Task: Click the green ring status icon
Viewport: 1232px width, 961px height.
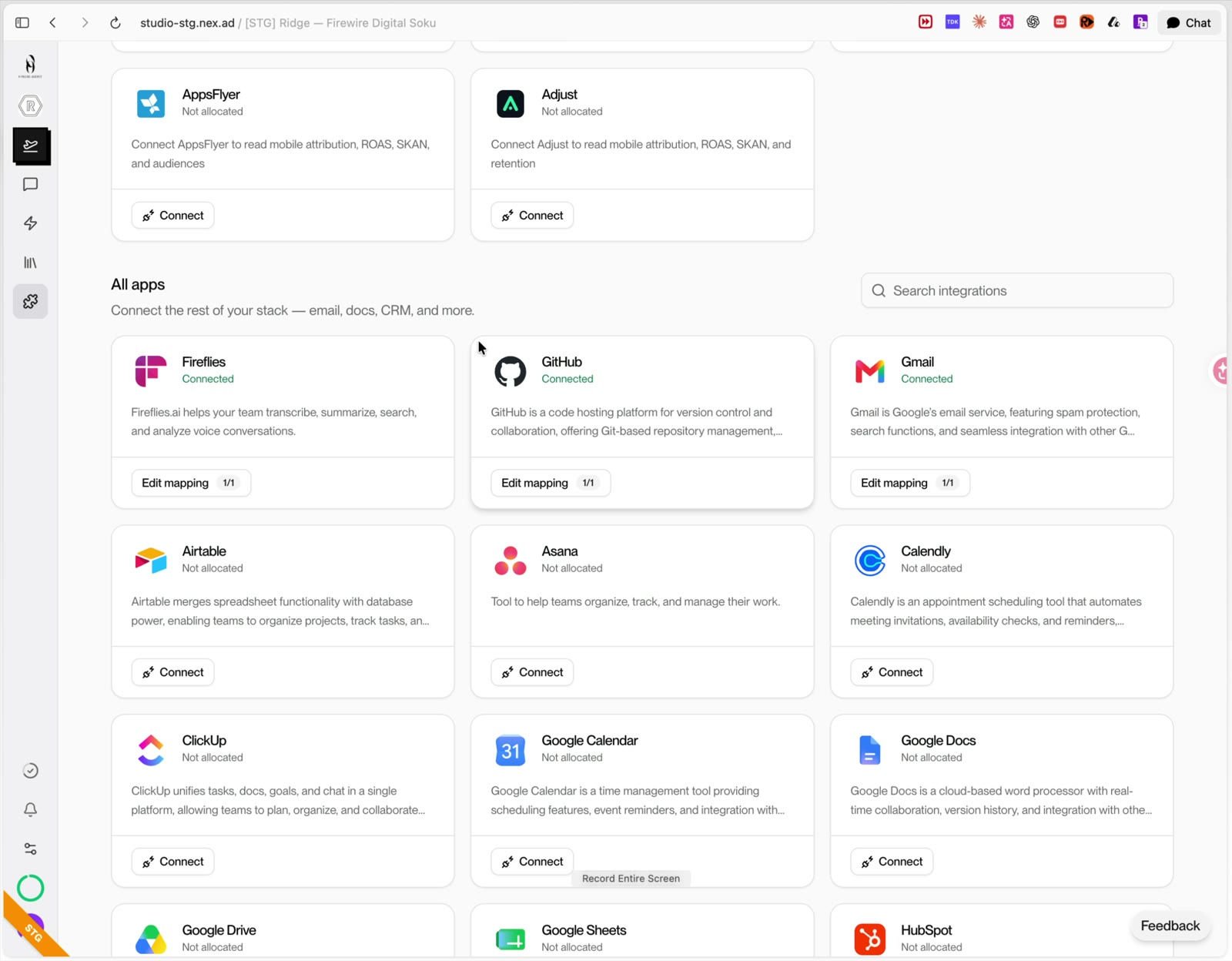Action: click(x=30, y=888)
